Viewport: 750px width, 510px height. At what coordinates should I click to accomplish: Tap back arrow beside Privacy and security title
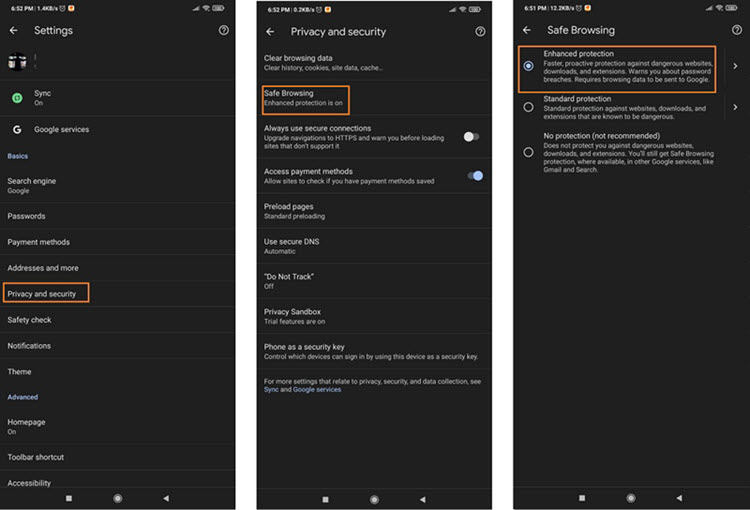(x=270, y=32)
